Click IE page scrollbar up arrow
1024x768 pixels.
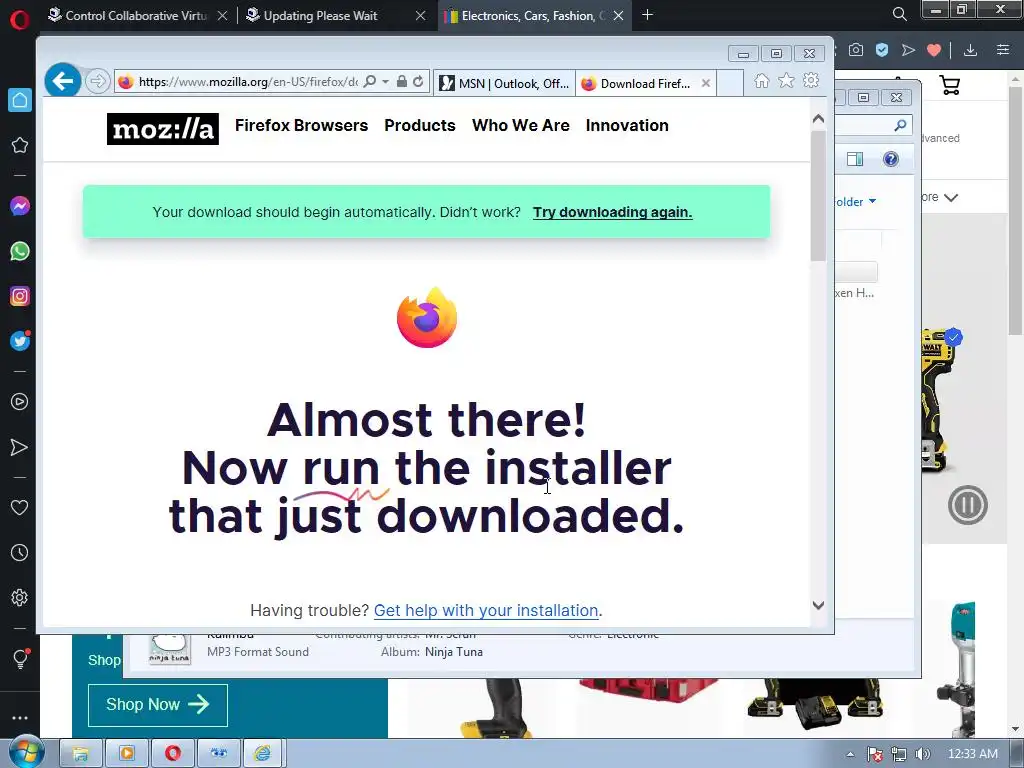818,119
